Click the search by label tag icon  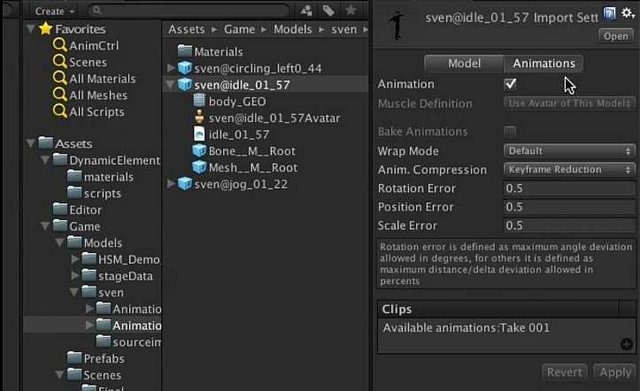click(329, 11)
